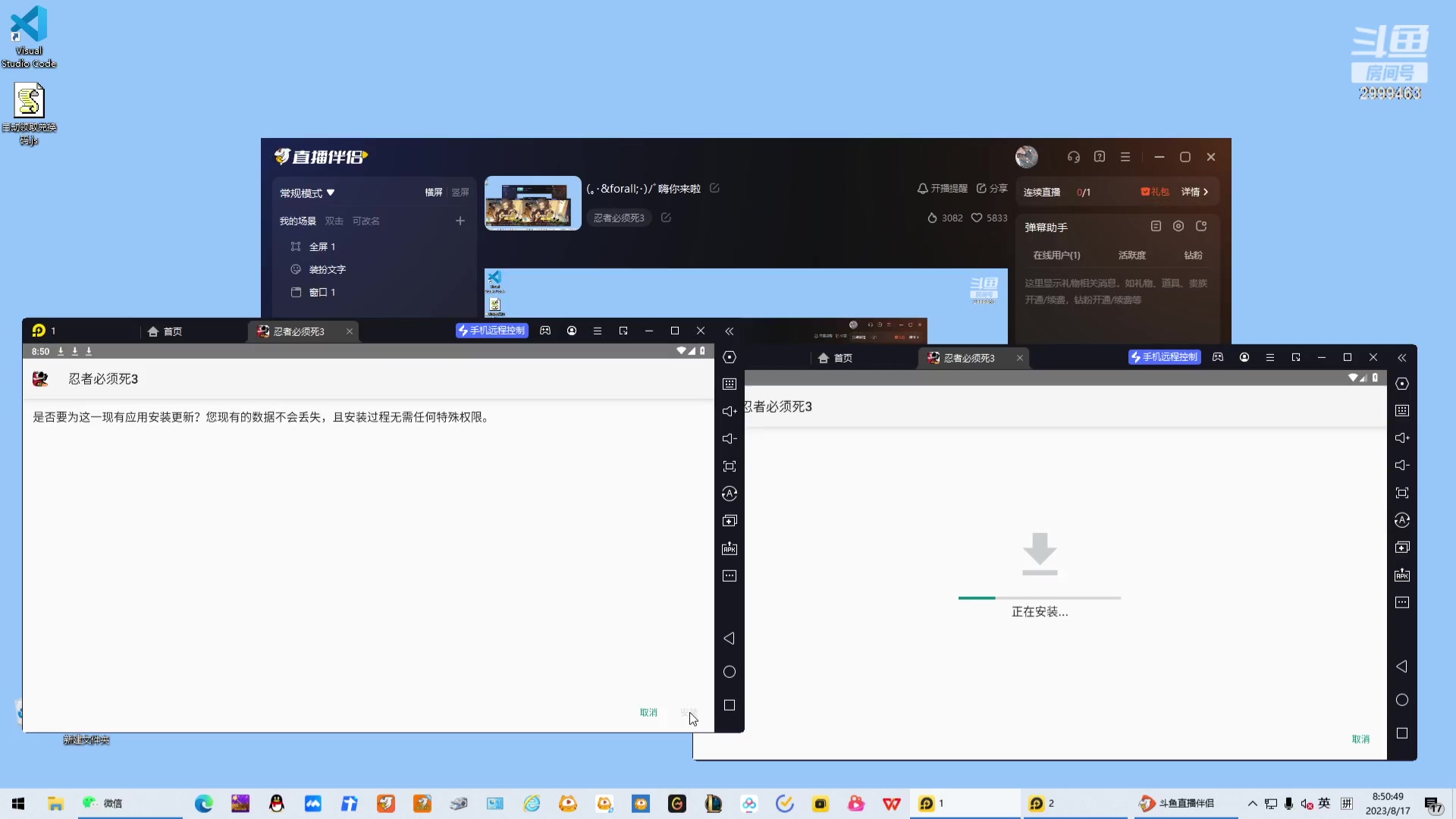The width and height of the screenshot is (1456, 819).
Task: Click APK install icon in emulator 2 sidebar
Action: click(1402, 575)
